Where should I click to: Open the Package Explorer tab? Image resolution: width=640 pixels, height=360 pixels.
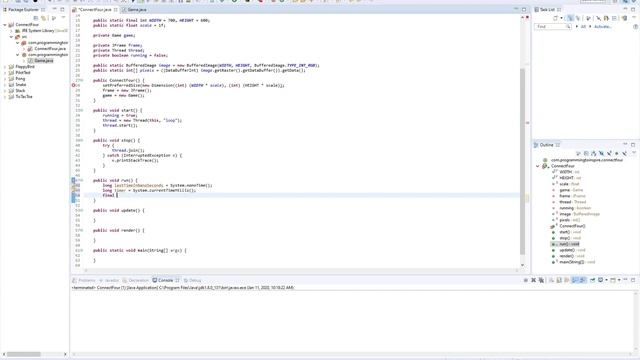point(23,9)
